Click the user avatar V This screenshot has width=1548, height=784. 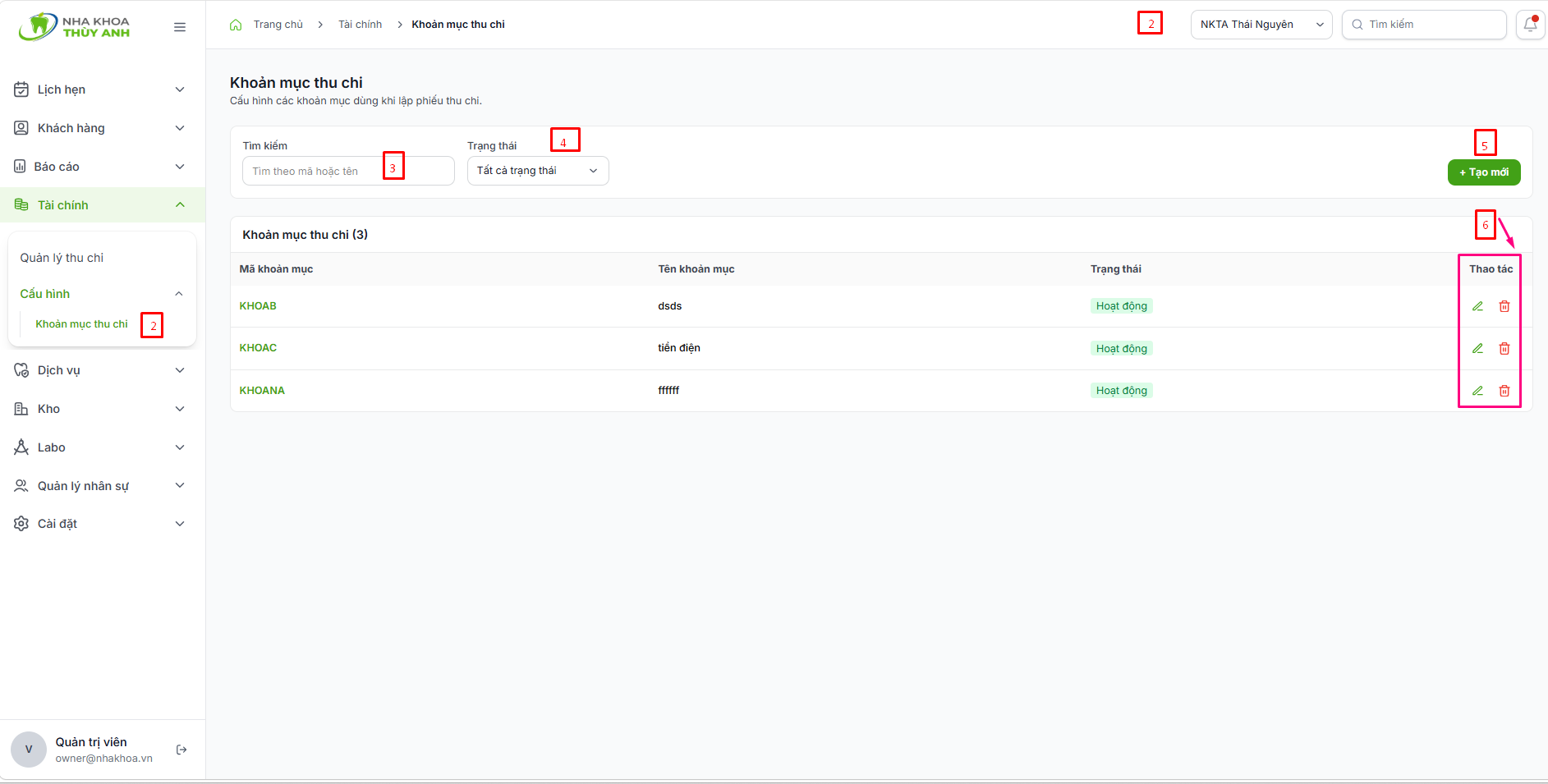(x=29, y=750)
